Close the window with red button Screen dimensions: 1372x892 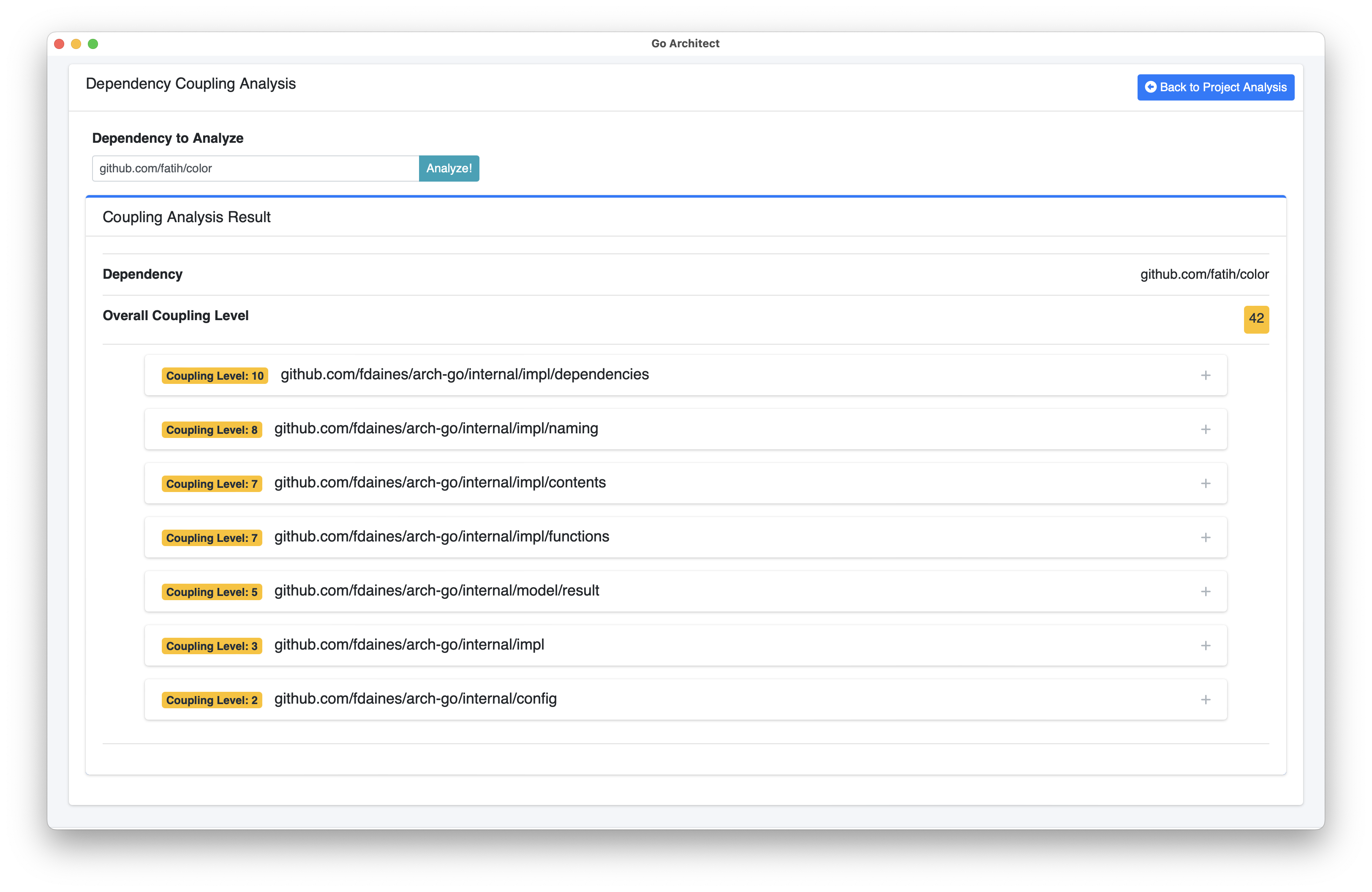click(59, 44)
